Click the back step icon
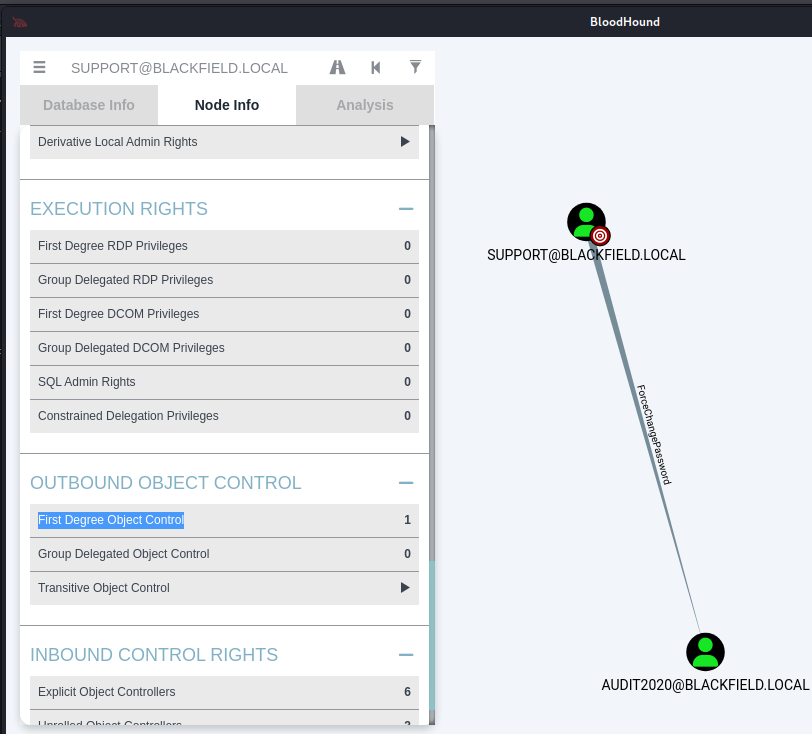Image resolution: width=812 pixels, height=734 pixels. [376, 67]
